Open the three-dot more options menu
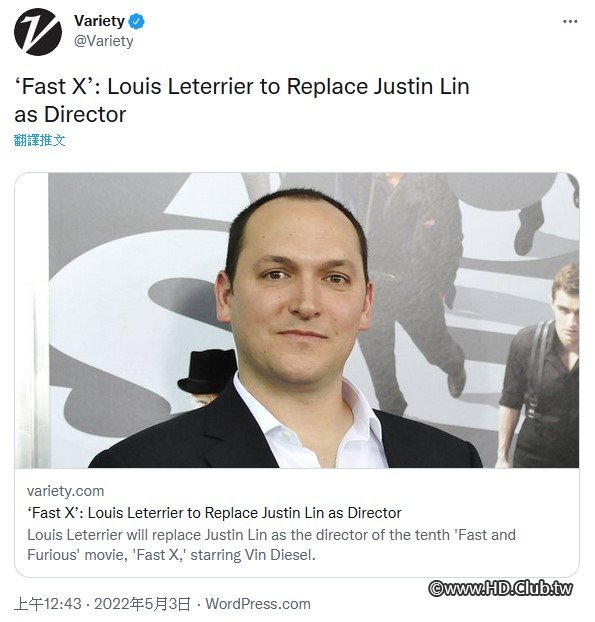This screenshot has width=595, height=622. coord(570,21)
